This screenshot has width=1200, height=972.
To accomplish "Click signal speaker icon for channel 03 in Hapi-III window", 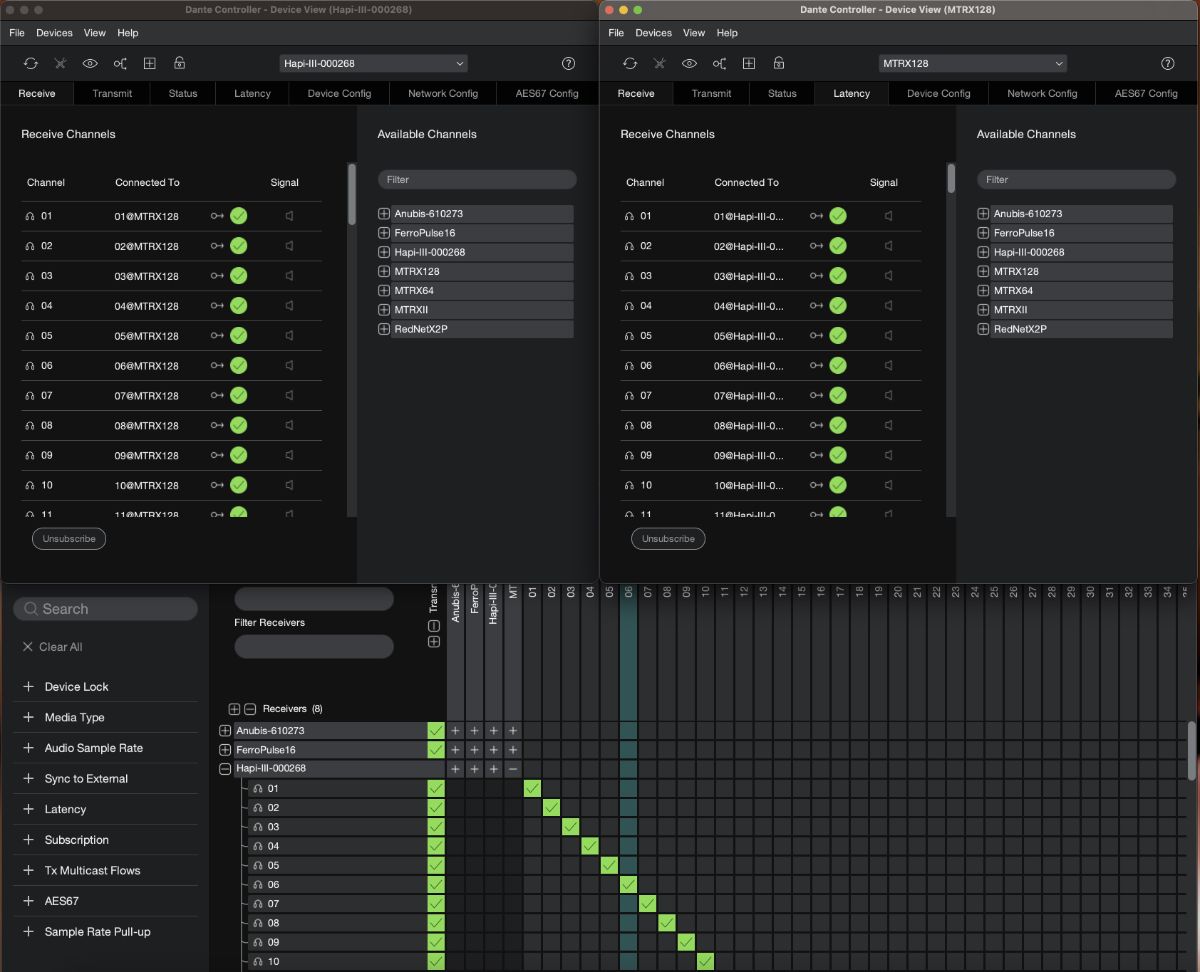I will pos(289,276).
